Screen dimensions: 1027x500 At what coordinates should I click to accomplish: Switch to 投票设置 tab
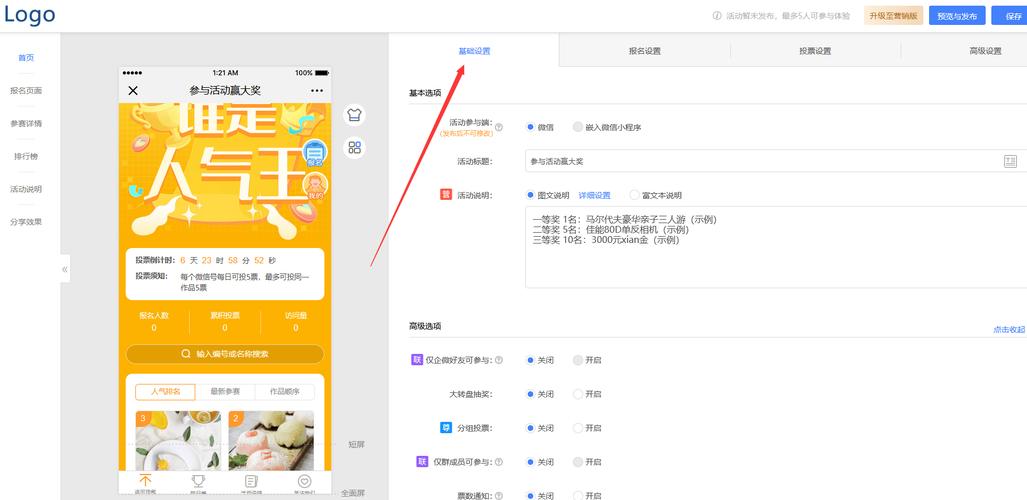(x=815, y=50)
